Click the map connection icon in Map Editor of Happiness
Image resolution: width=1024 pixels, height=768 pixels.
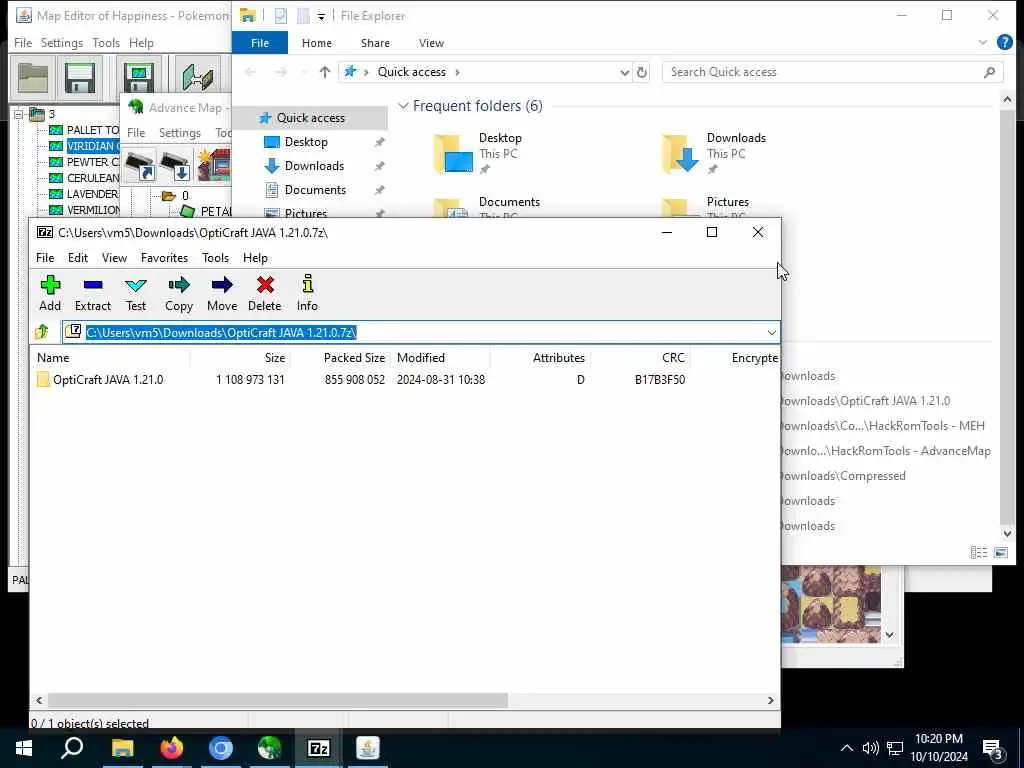(197, 78)
